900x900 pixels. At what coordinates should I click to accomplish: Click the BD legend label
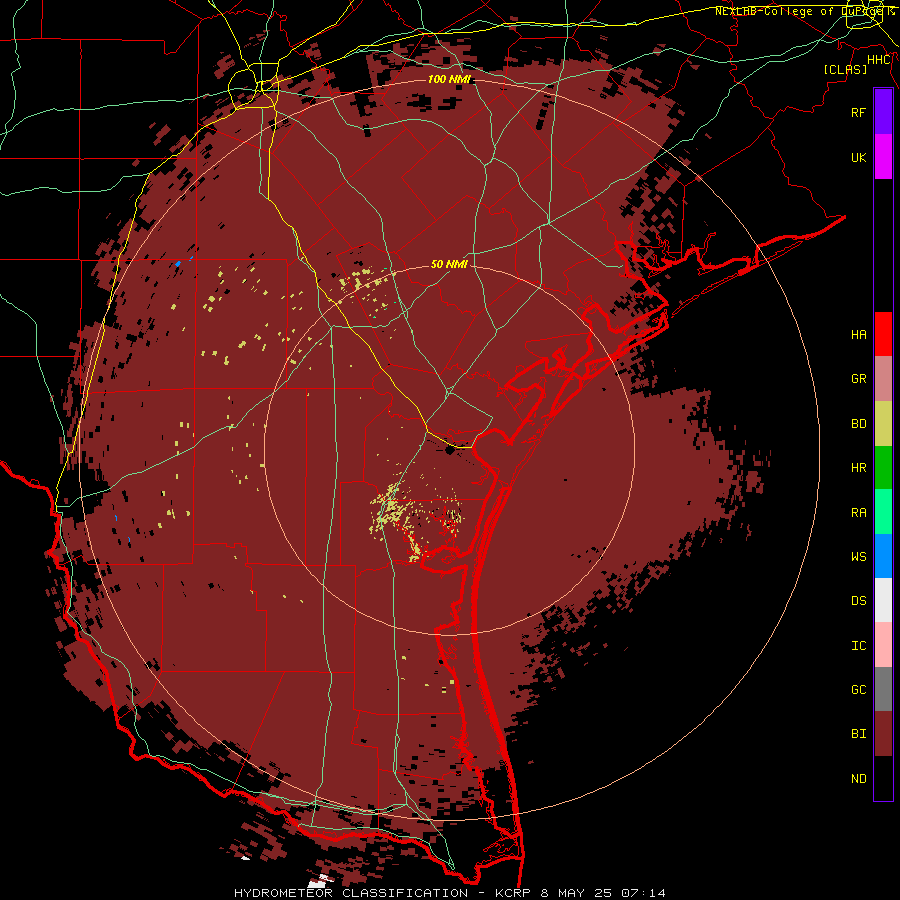point(859,424)
